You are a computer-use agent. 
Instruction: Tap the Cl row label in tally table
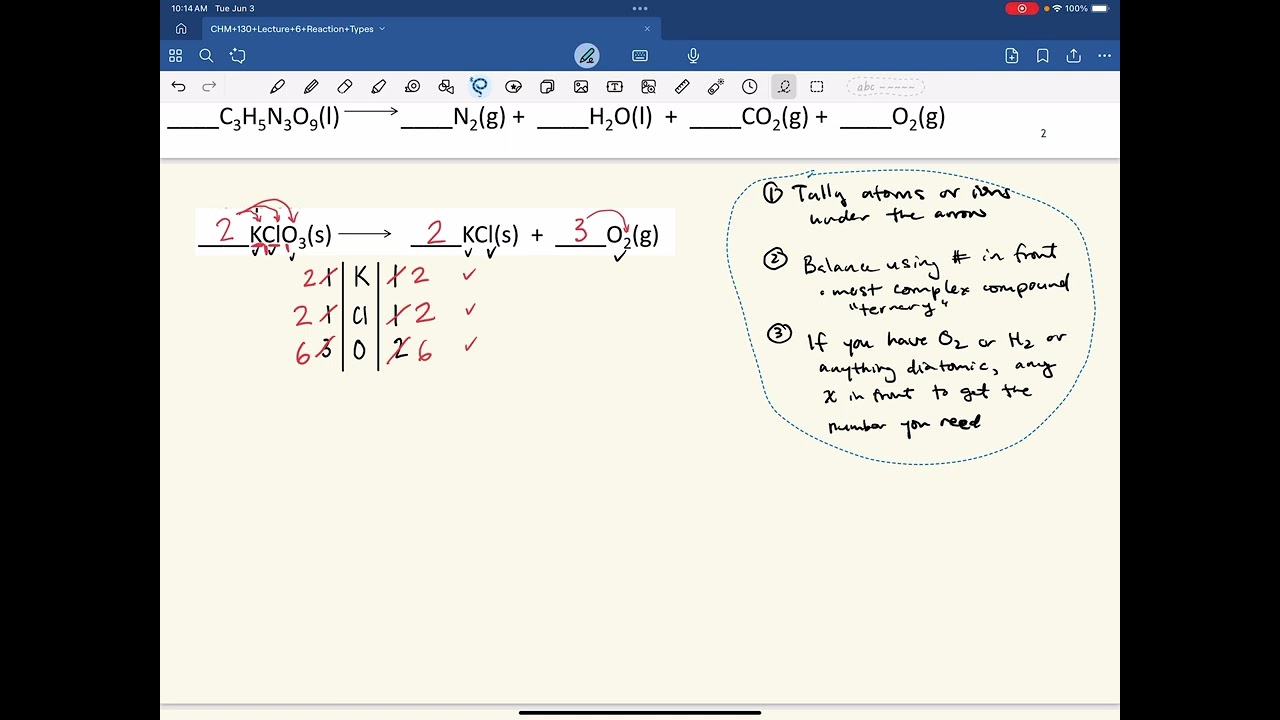coord(360,316)
